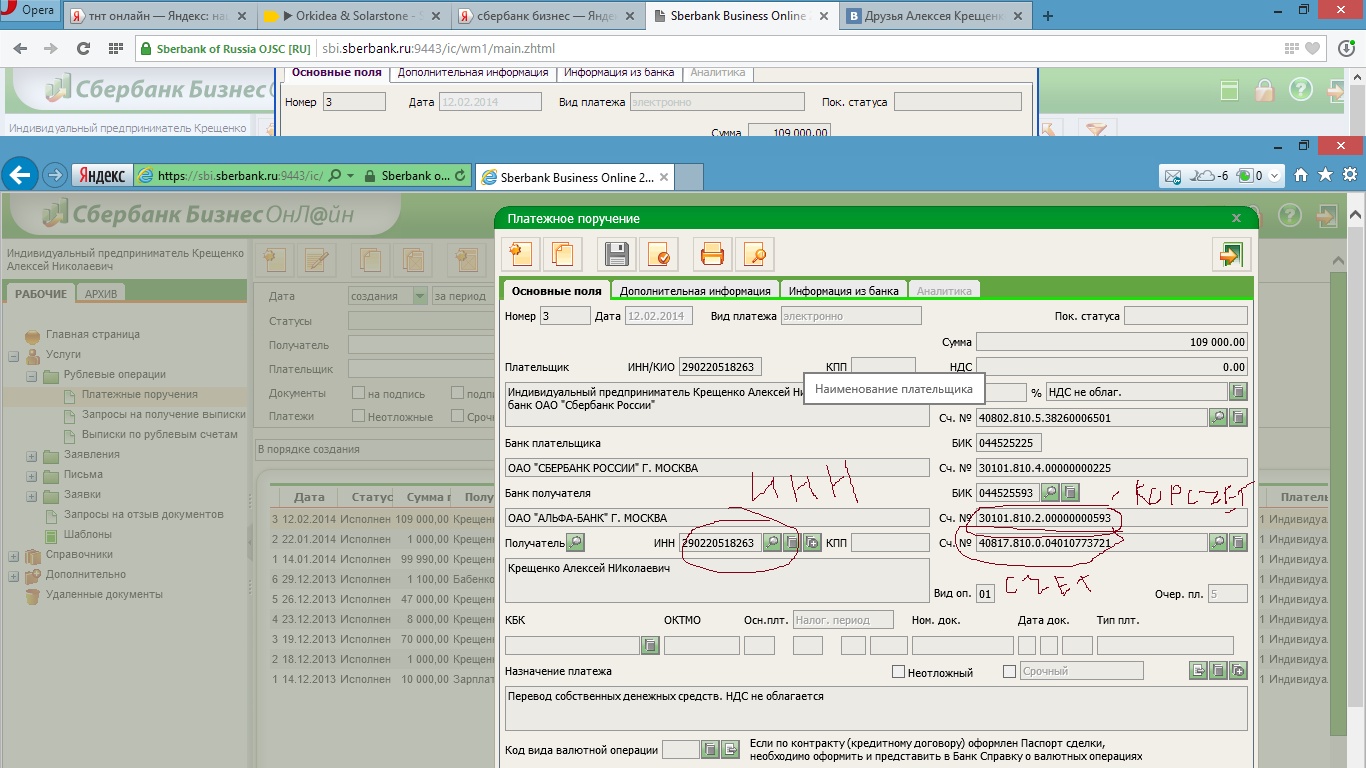
Task: Check на подпись documents filter
Action: click(358, 394)
